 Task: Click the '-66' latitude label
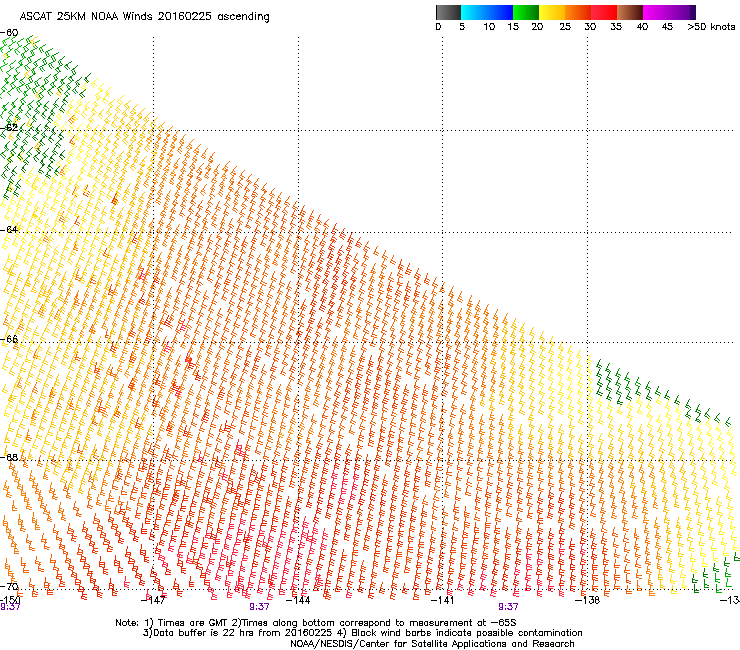(x=9, y=339)
